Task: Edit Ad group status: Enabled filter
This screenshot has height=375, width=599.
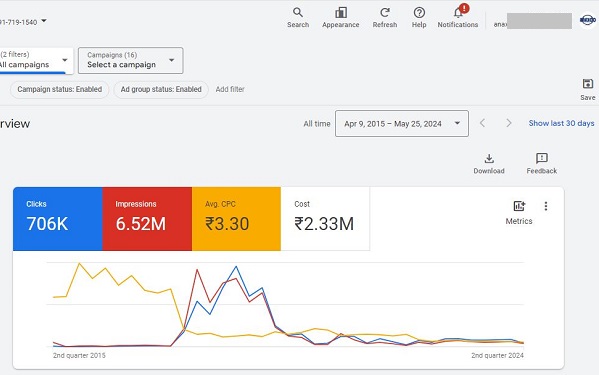Action: coord(161,89)
